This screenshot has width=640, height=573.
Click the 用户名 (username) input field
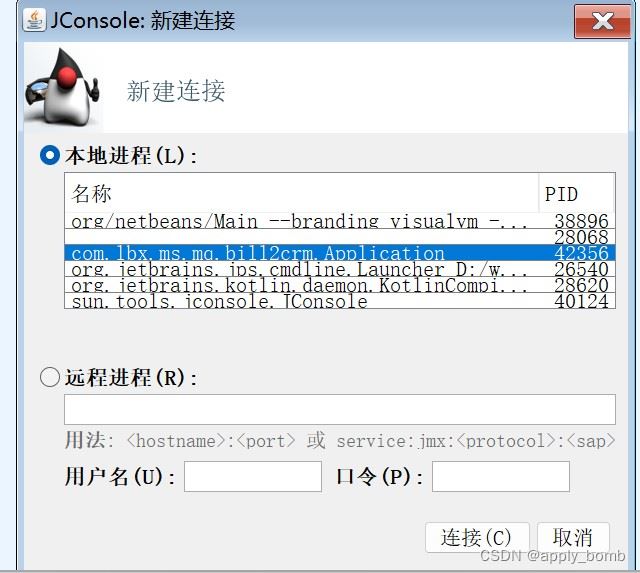point(253,476)
